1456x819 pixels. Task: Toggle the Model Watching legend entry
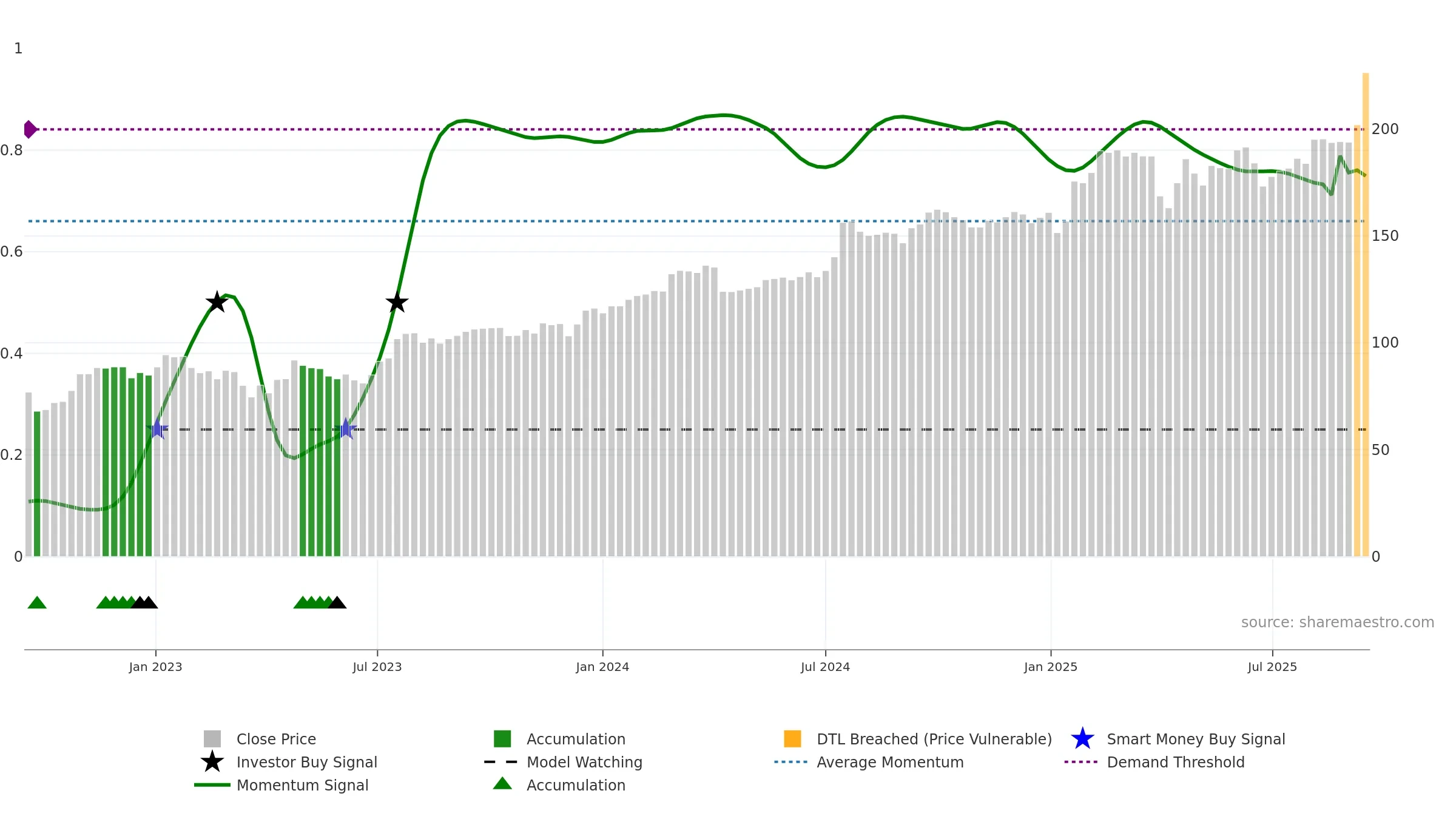[563, 762]
